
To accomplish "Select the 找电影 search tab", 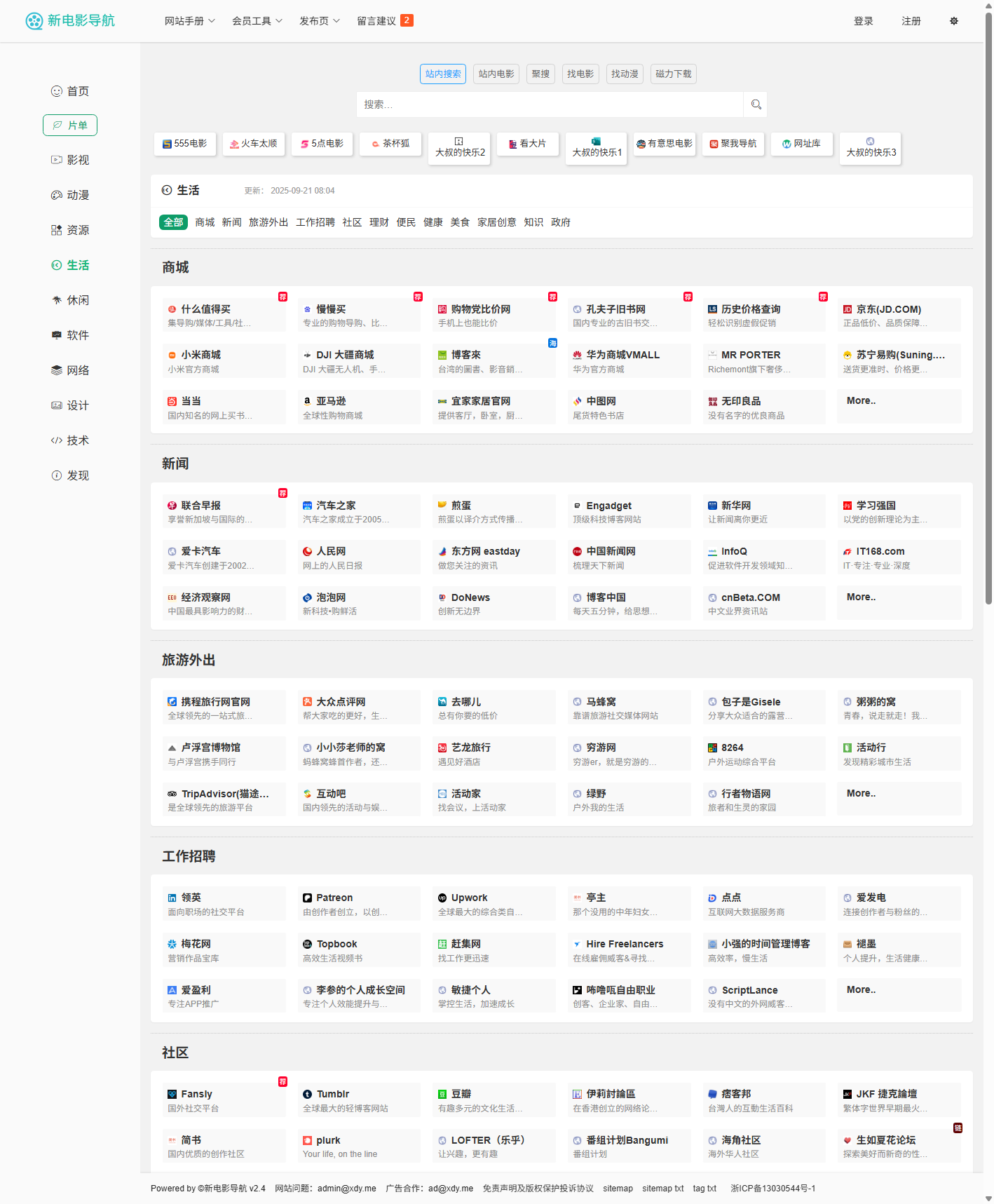I will pyautogui.click(x=580, y=74).
